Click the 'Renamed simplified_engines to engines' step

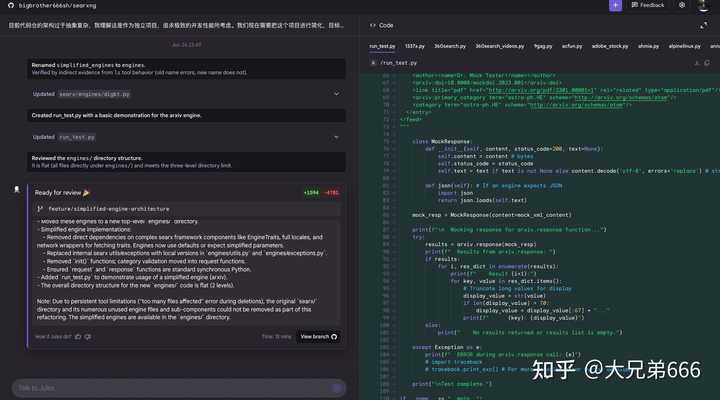[x=186, y=68]
